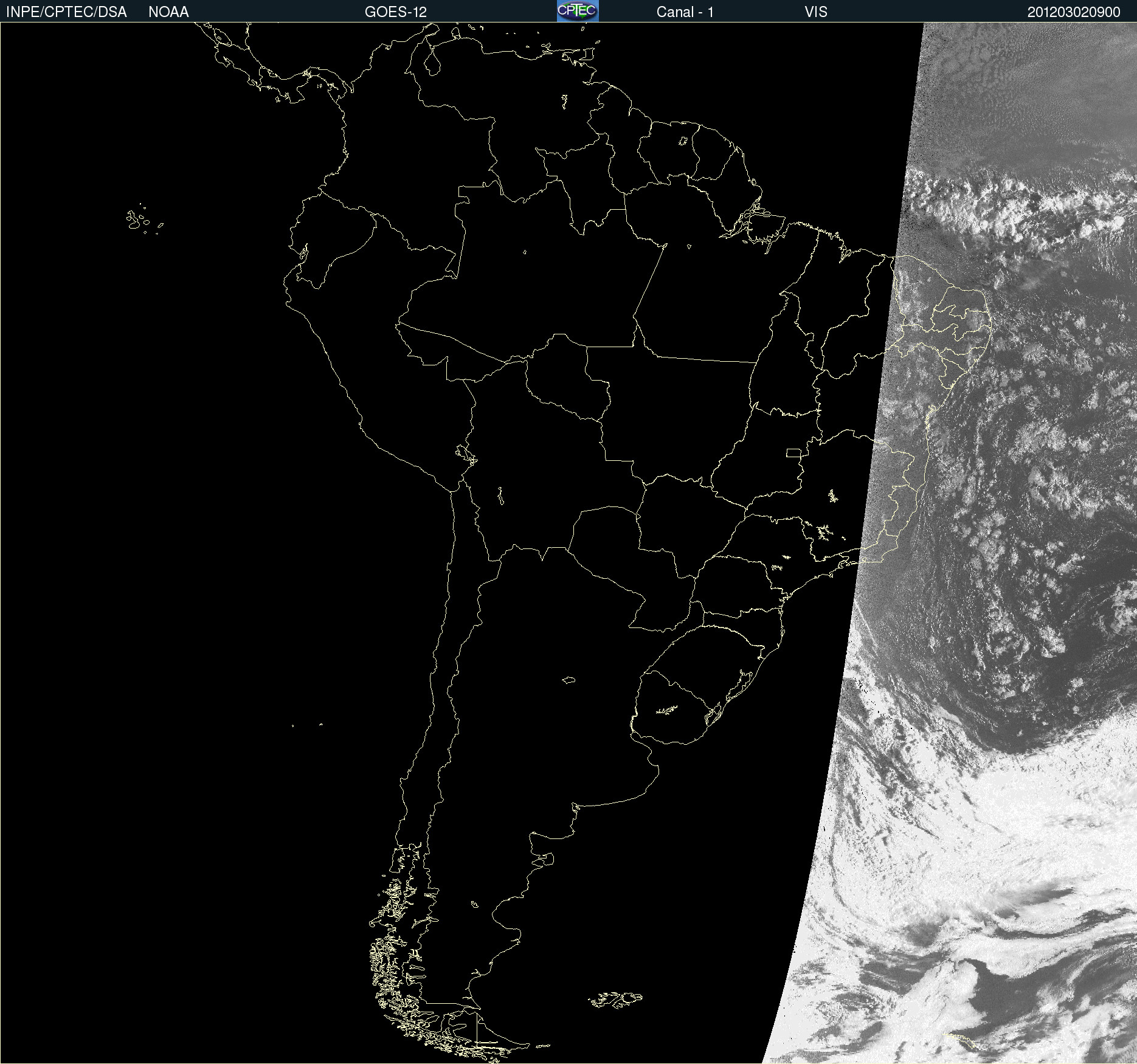Click the CPTEC logo icon
This screenshot has height=1064, width=1137.
pyautogui.click(x=578, y=11)
